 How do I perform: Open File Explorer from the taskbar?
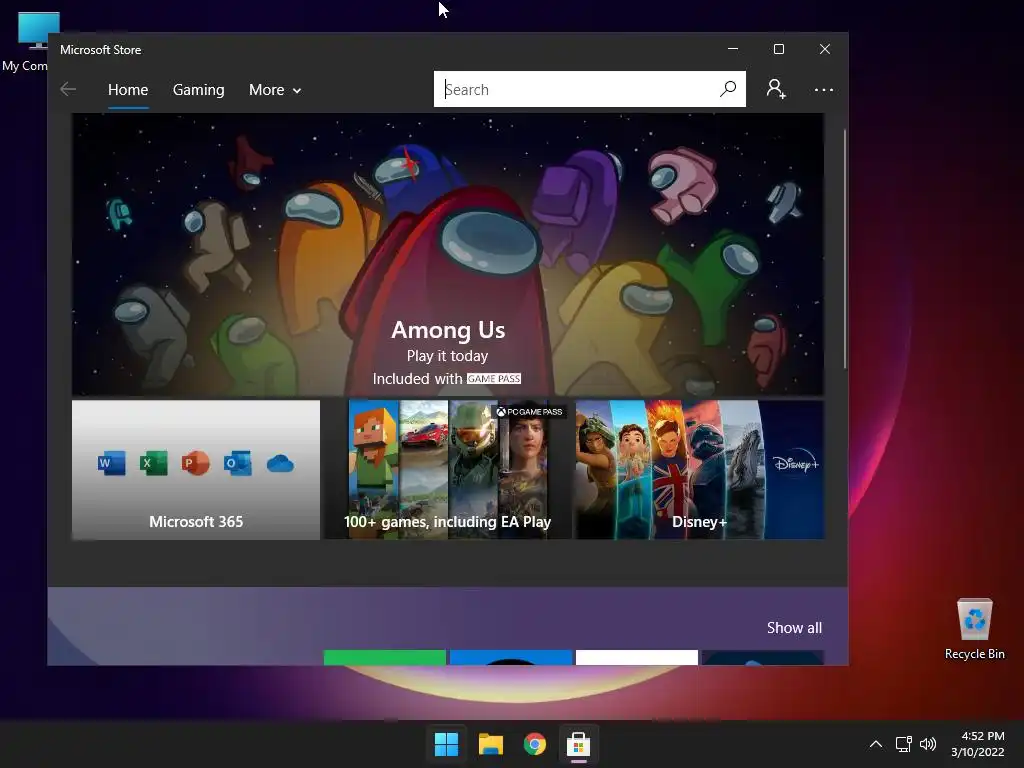pyautogui.click(x=490, y=744)
